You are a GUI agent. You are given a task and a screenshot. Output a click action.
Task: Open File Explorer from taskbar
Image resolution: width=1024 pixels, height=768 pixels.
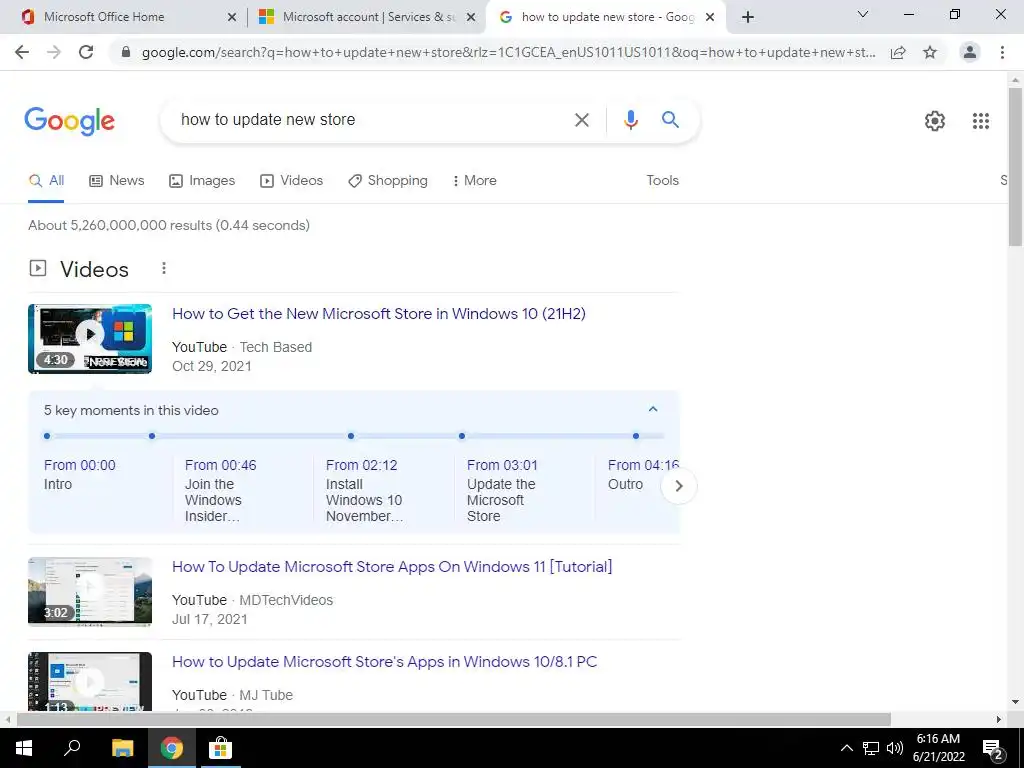122,748
